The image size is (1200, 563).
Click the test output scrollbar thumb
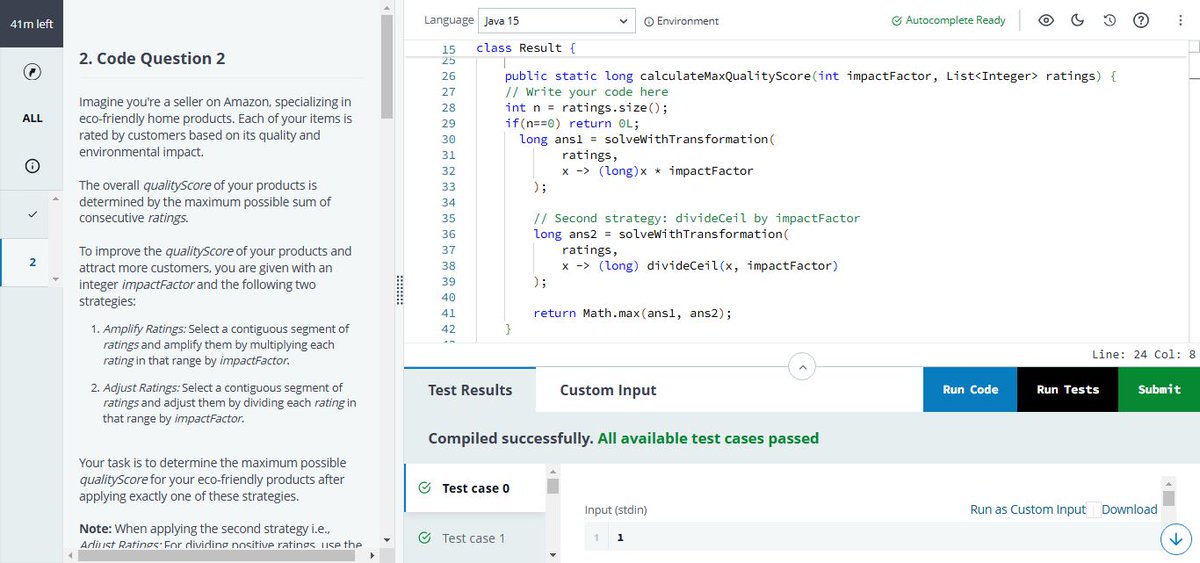[x=1168, y=500]
